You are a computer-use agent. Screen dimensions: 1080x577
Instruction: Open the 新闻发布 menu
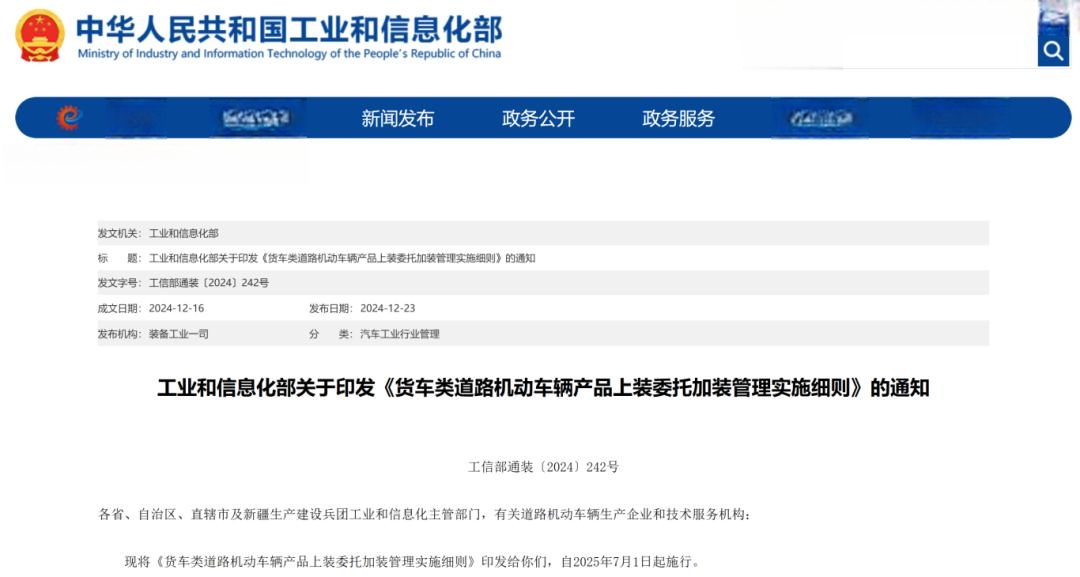[x=397, y=118]
